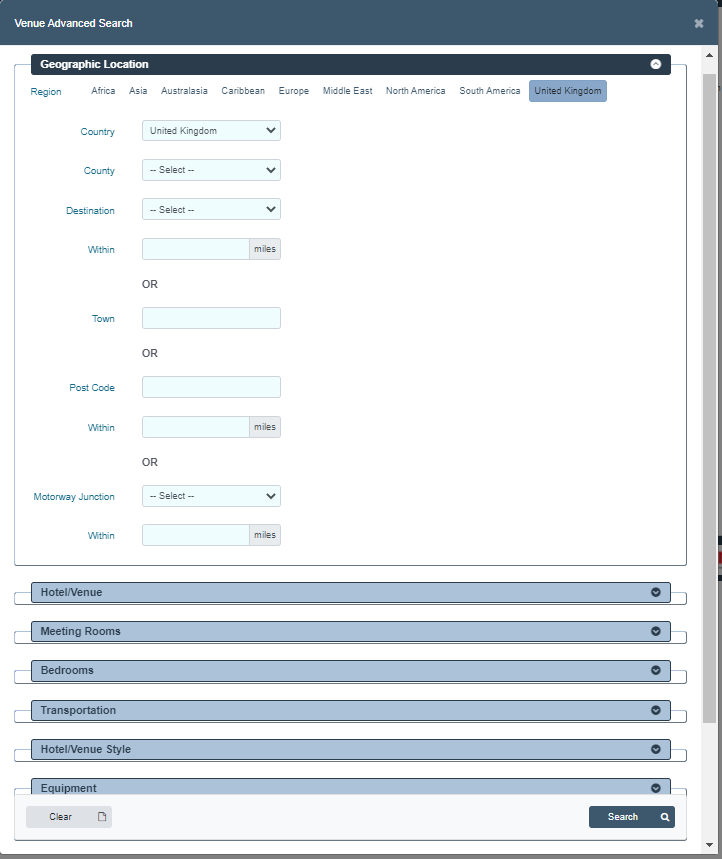
Task: Click the scrollbar down arrow
Action: coord(709,844)
